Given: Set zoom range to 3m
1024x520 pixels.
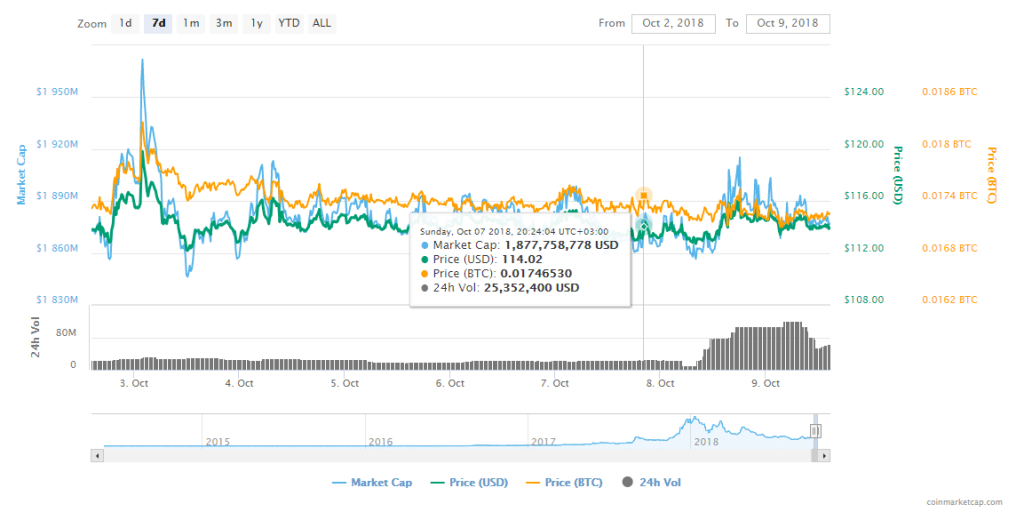Looking at the screenshot, I should pyautogui.click(x=224, y=23).
